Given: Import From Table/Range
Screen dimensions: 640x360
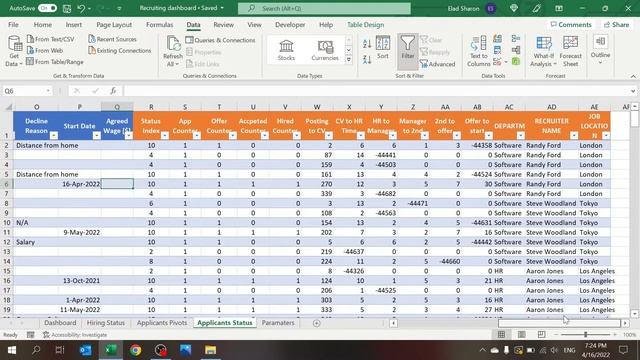Looking at the screenshot, I should (55, 62).
